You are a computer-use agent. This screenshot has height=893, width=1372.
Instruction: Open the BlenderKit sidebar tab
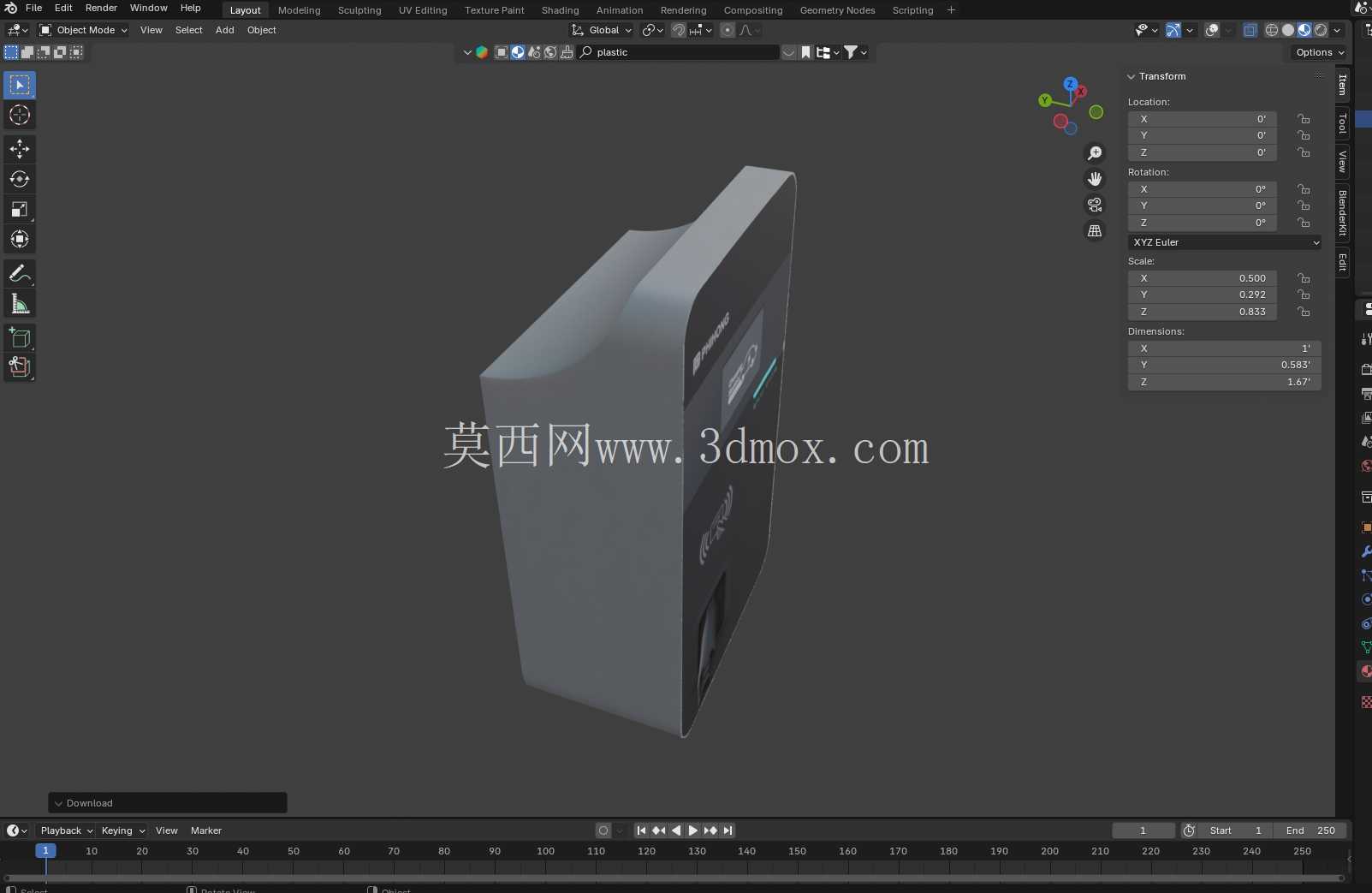coord(1342,213)
